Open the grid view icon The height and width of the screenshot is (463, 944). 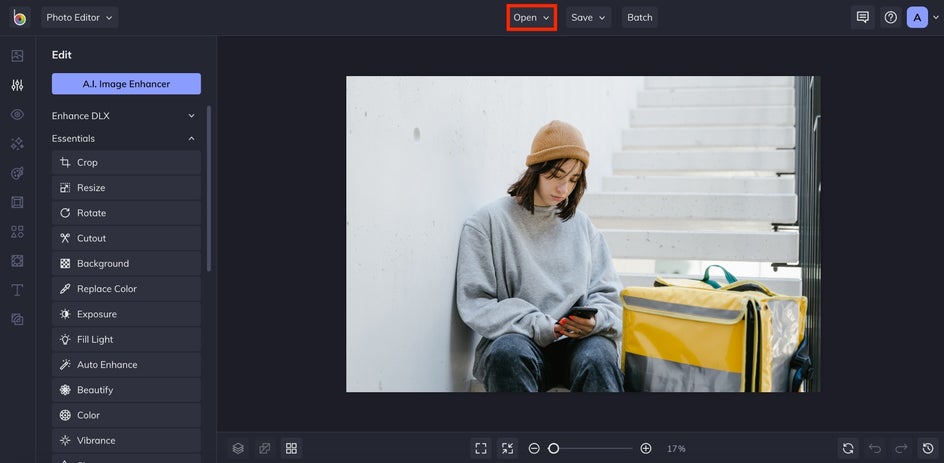(291, 448)
